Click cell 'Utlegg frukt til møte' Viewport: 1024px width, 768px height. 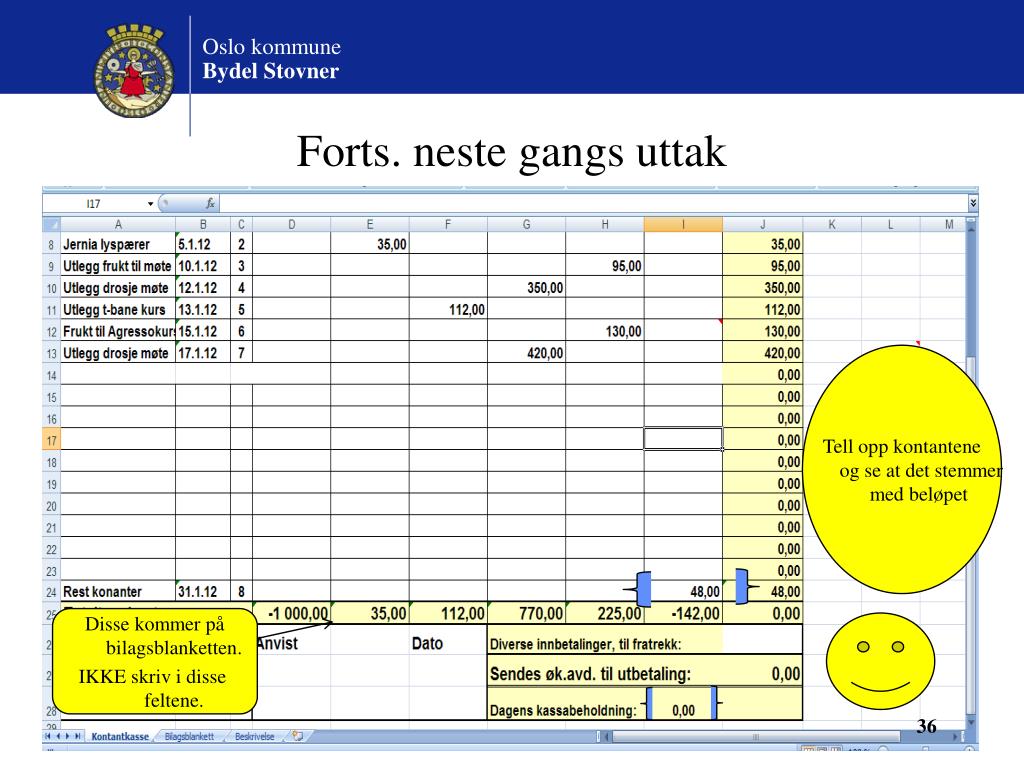pyautogui.click(x=118, y=266)
